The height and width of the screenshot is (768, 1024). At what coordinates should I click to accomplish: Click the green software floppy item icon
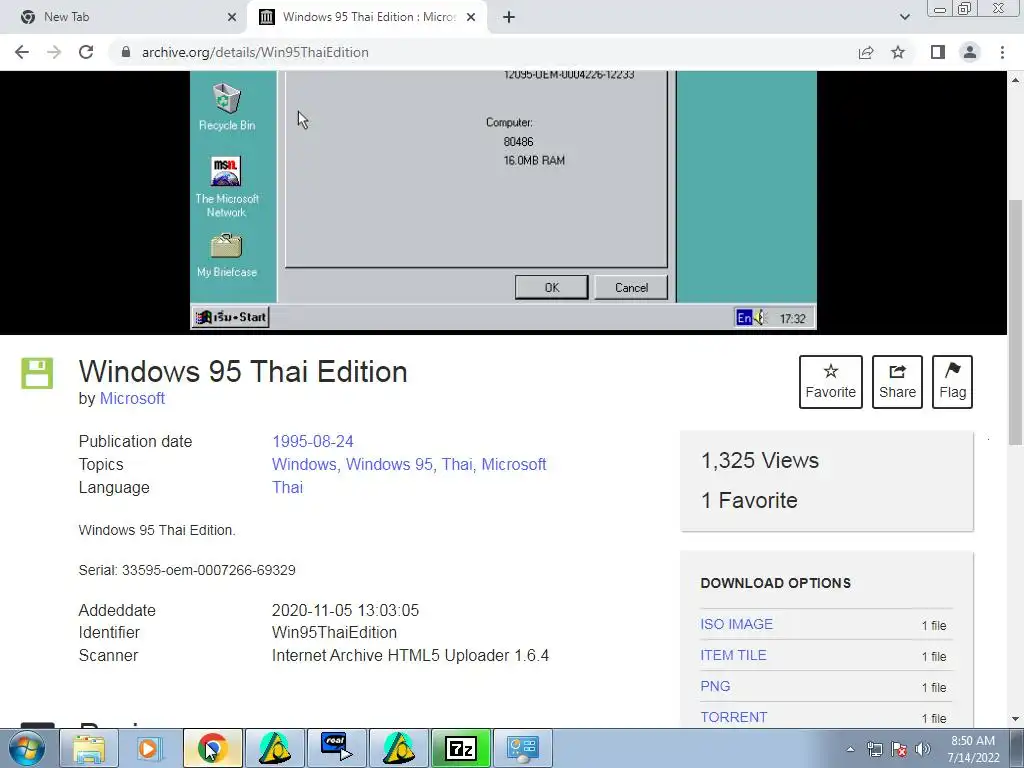(37, 373)
